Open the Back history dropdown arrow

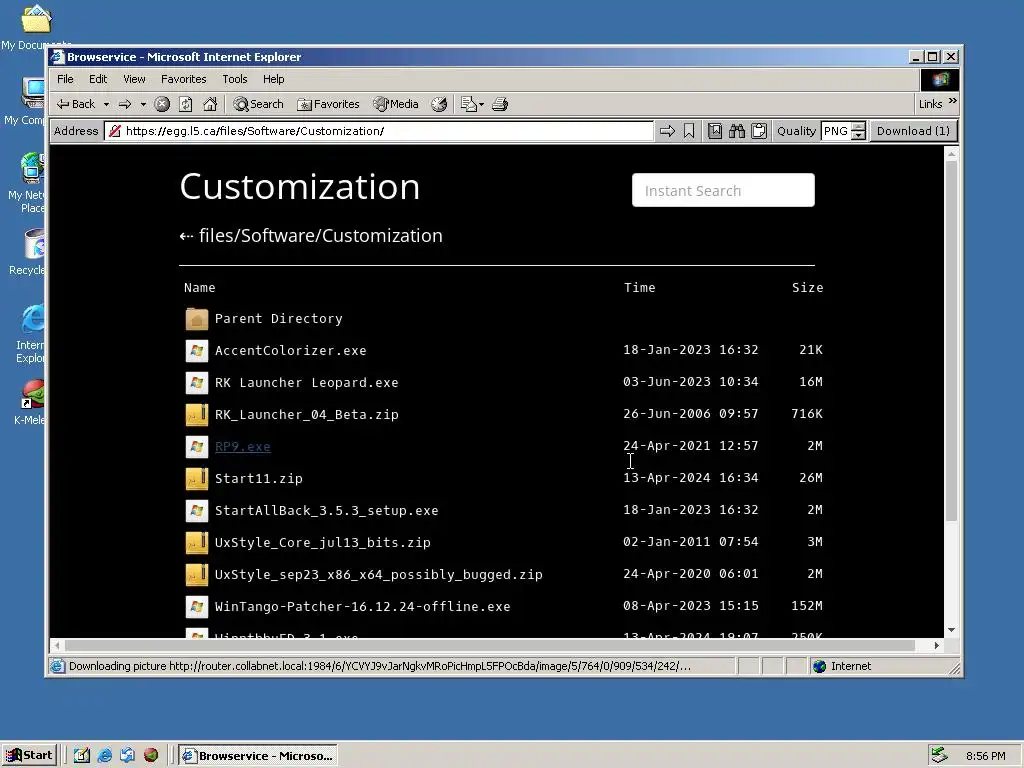tap(106, 104)
